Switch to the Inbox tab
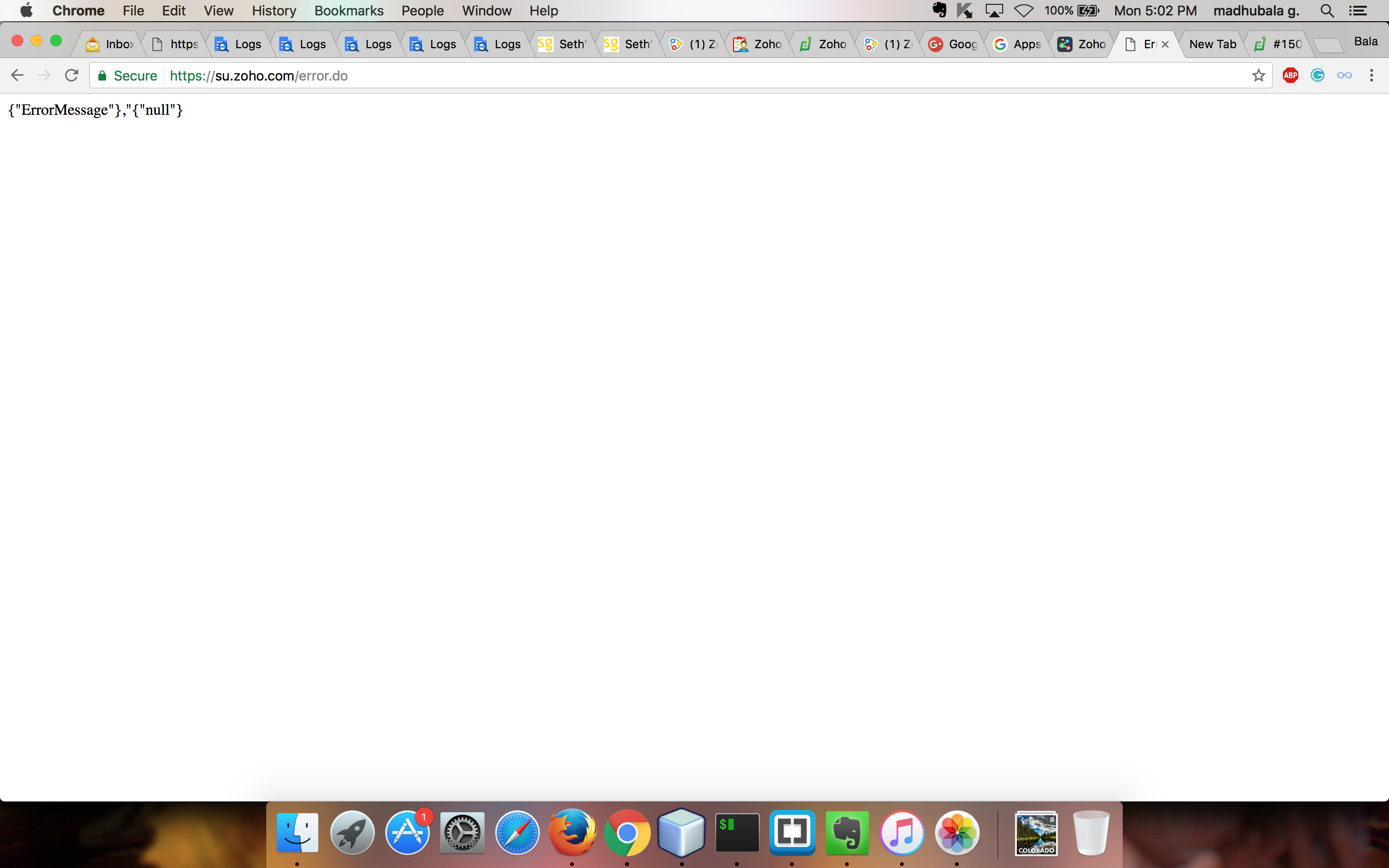Screen dimensions: 1389x868 pyautogui.click(x=110, y=44)
